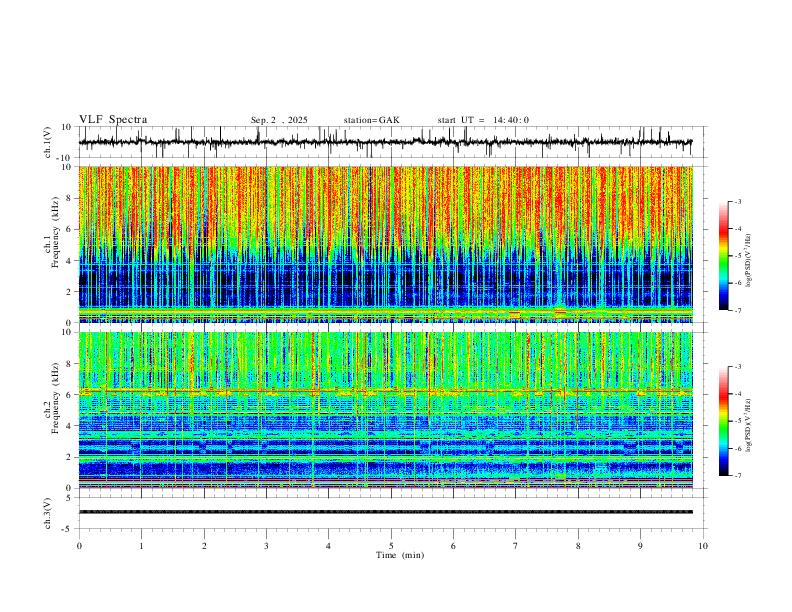Click the ch.3(V) axis label
Viewport: 792px width, 612px height.
click(x=48, y=513)
